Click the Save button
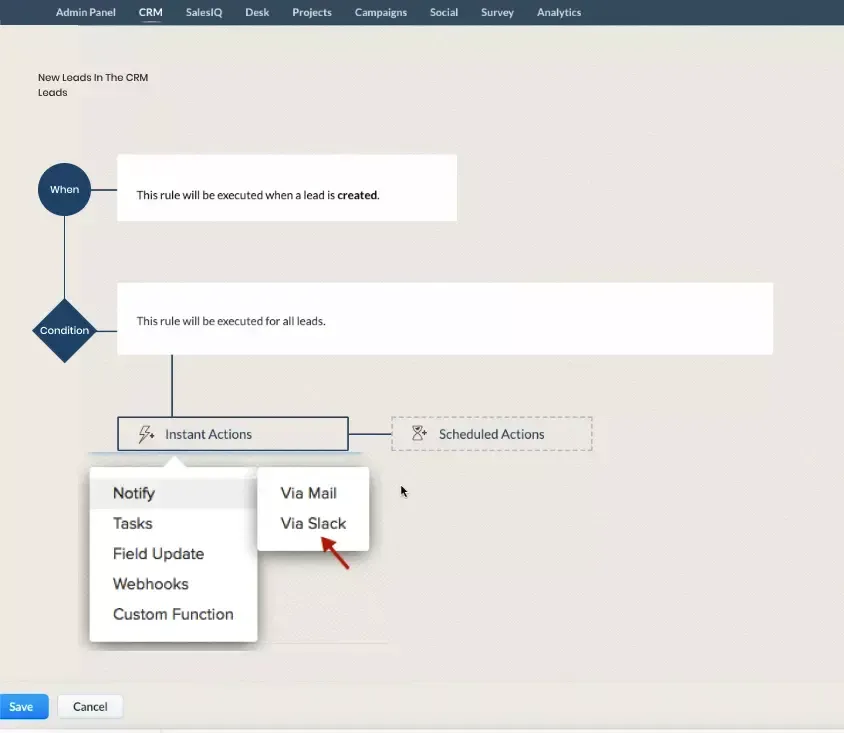Screen dimensions: 844x733 pos(22,706)
